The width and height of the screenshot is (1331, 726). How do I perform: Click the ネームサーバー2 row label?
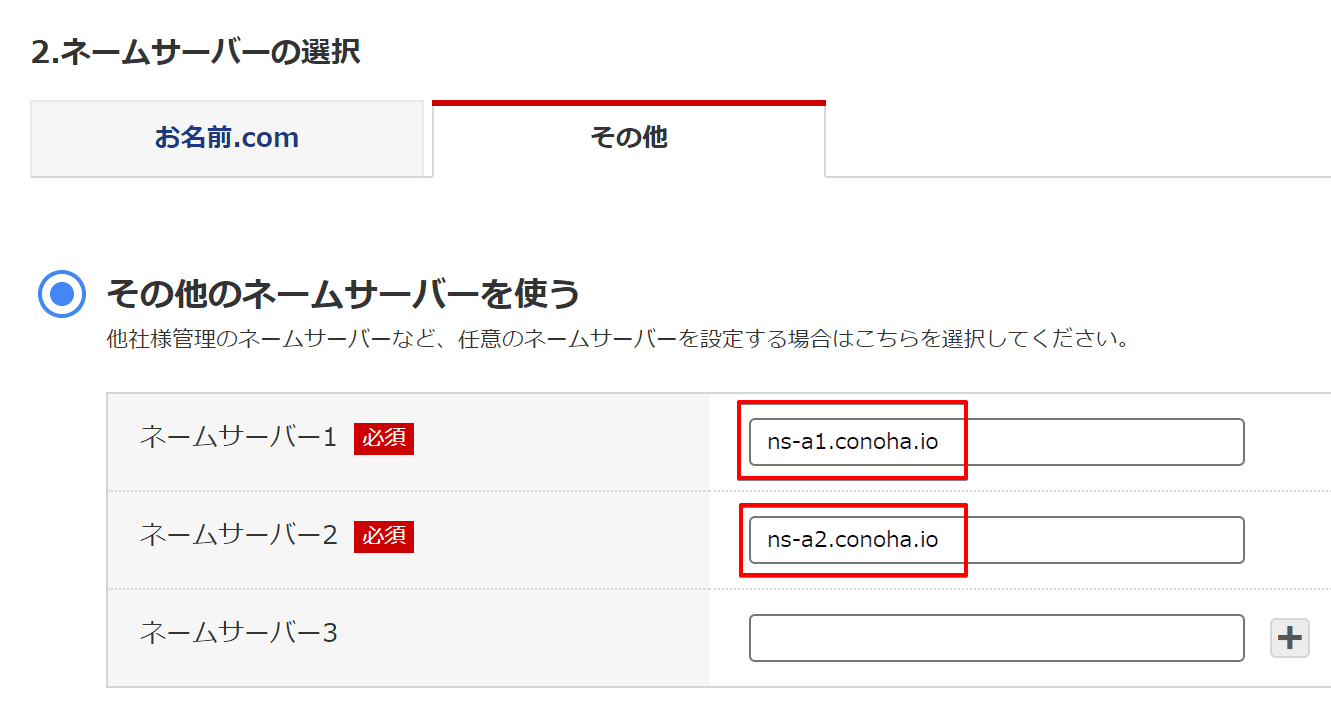[x=238, y=535]
